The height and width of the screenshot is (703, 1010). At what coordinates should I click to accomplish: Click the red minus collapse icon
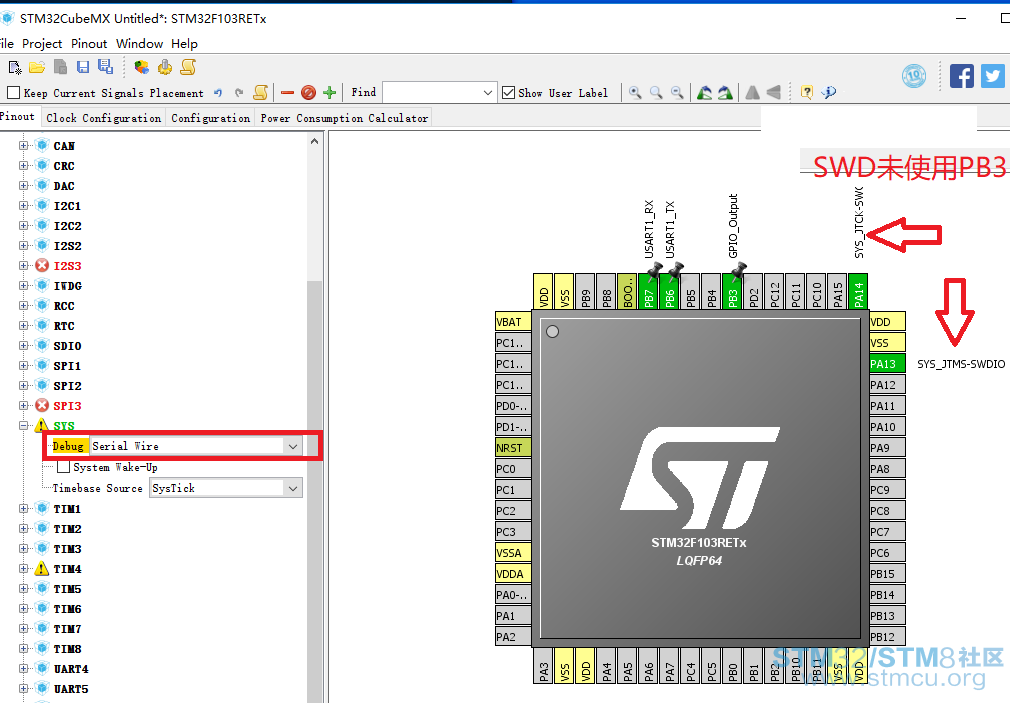point(287,93)
